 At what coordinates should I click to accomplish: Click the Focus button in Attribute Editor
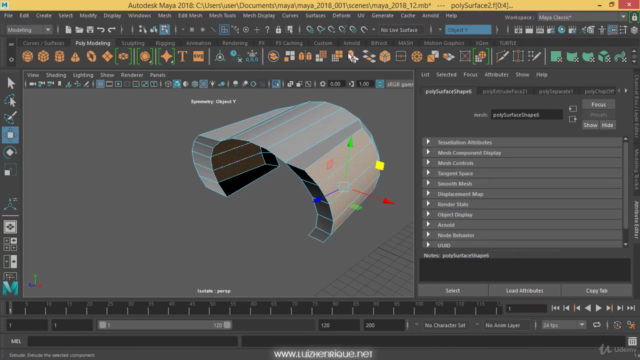[x=598, y=104]
